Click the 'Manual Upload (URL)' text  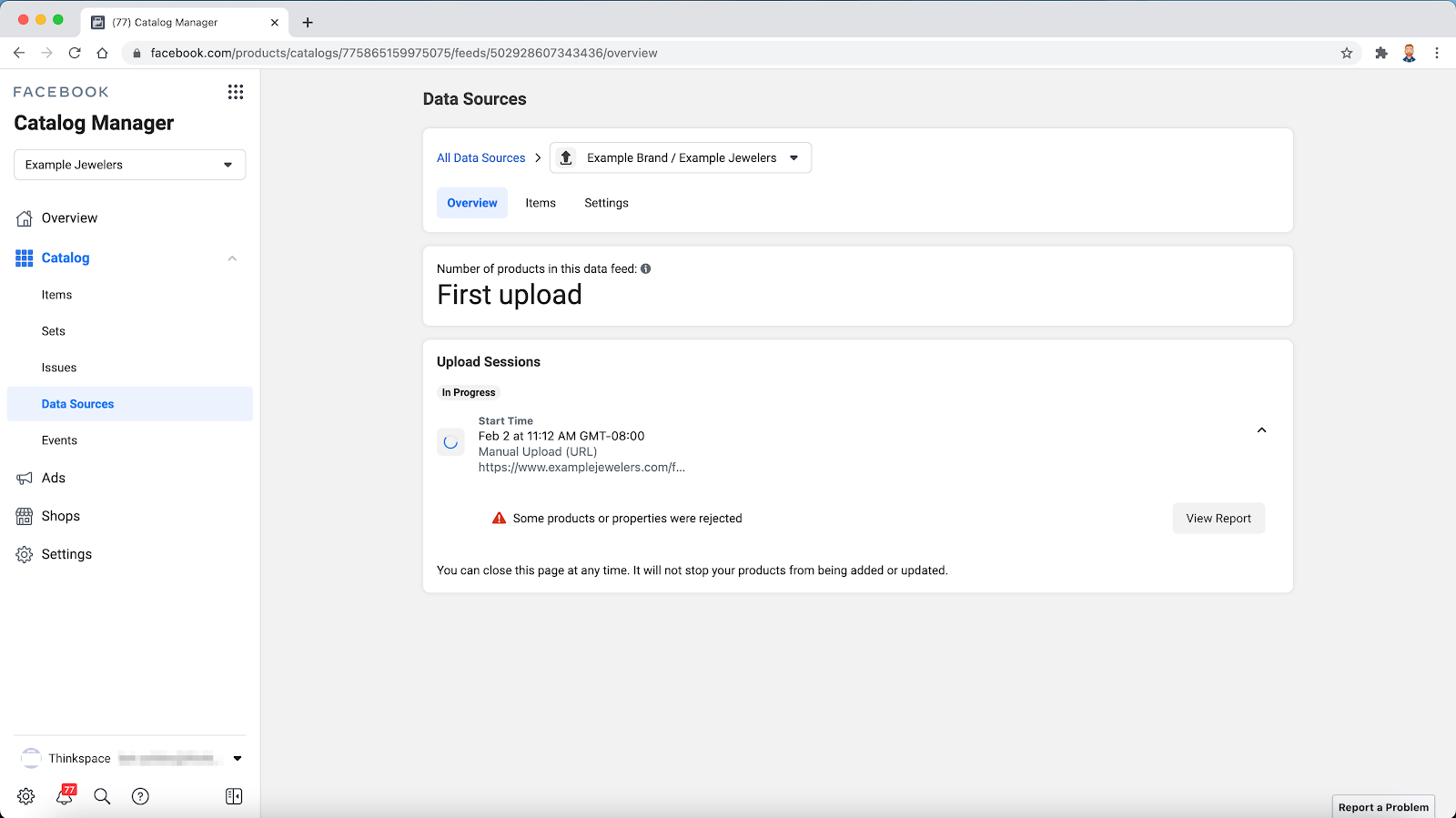[x=538, y=452]
